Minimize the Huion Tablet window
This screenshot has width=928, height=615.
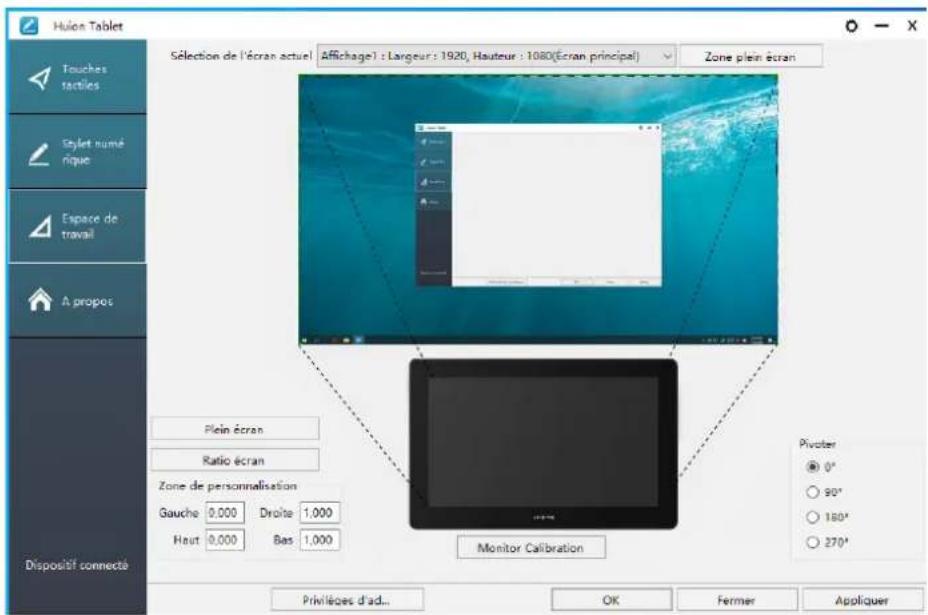click(x=882, y=26)
